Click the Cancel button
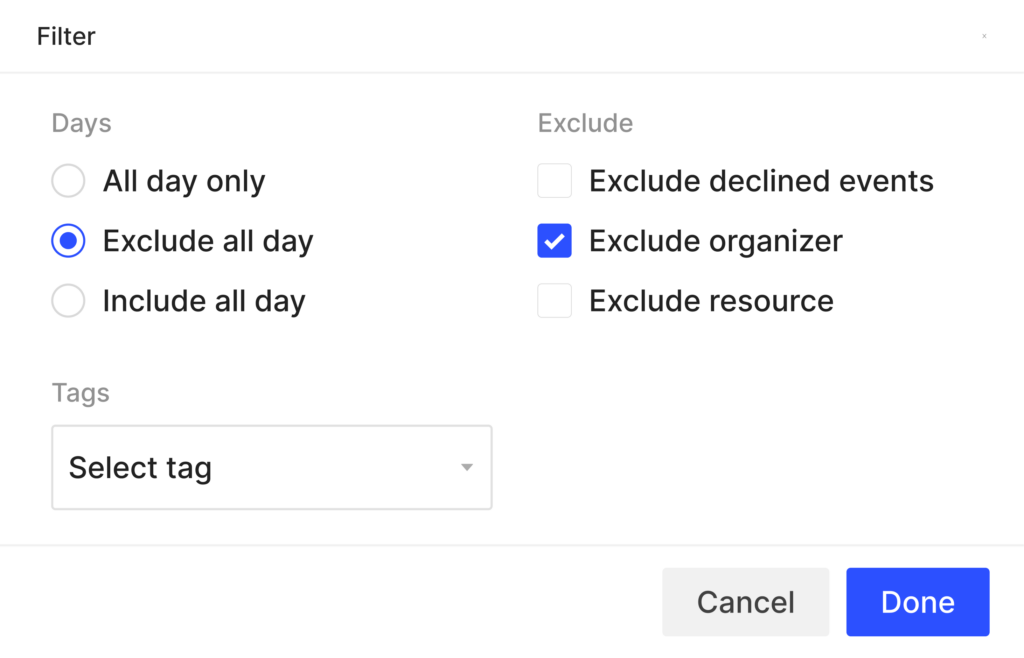The width and height of the screenshot is (1024, 658). coord(745,602)
